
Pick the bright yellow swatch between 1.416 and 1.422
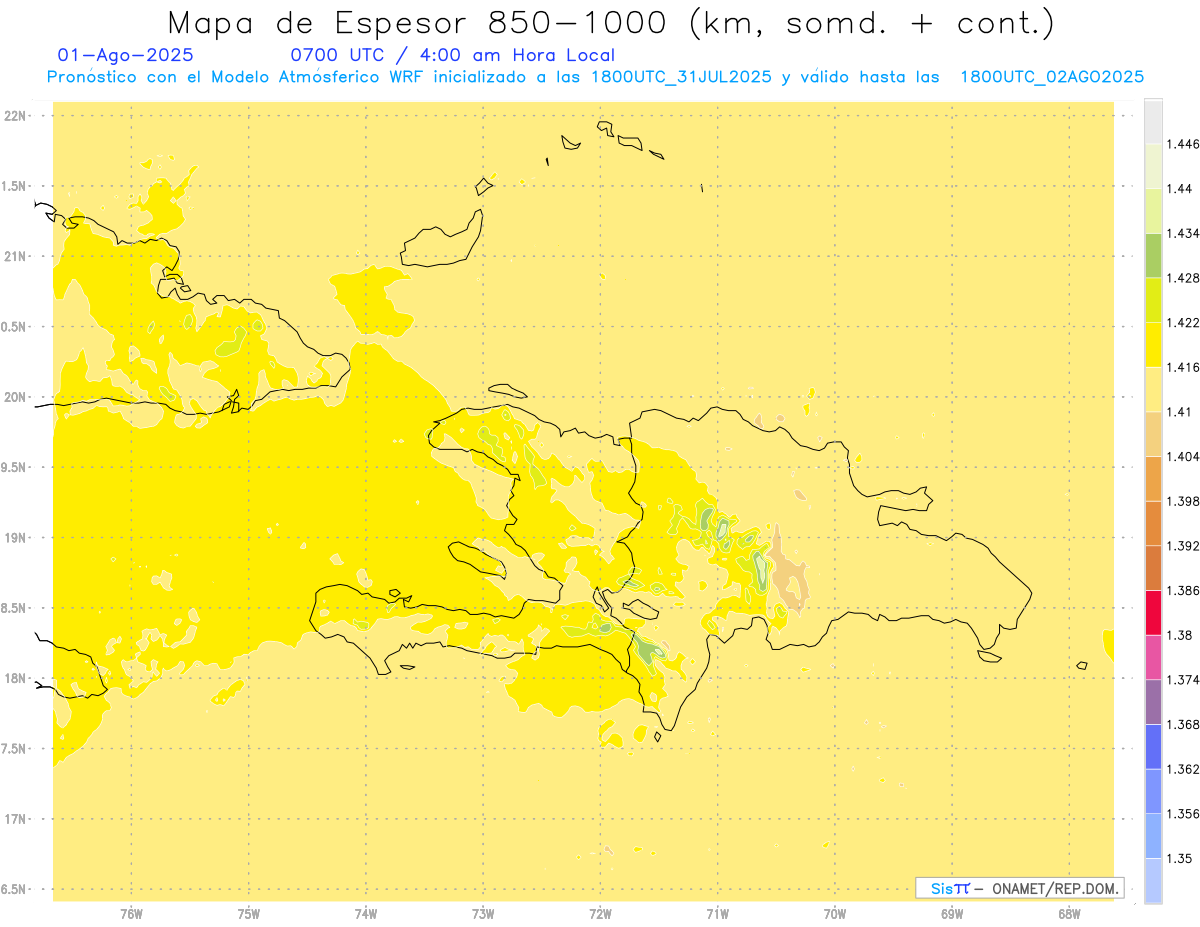coord(1153,345)
